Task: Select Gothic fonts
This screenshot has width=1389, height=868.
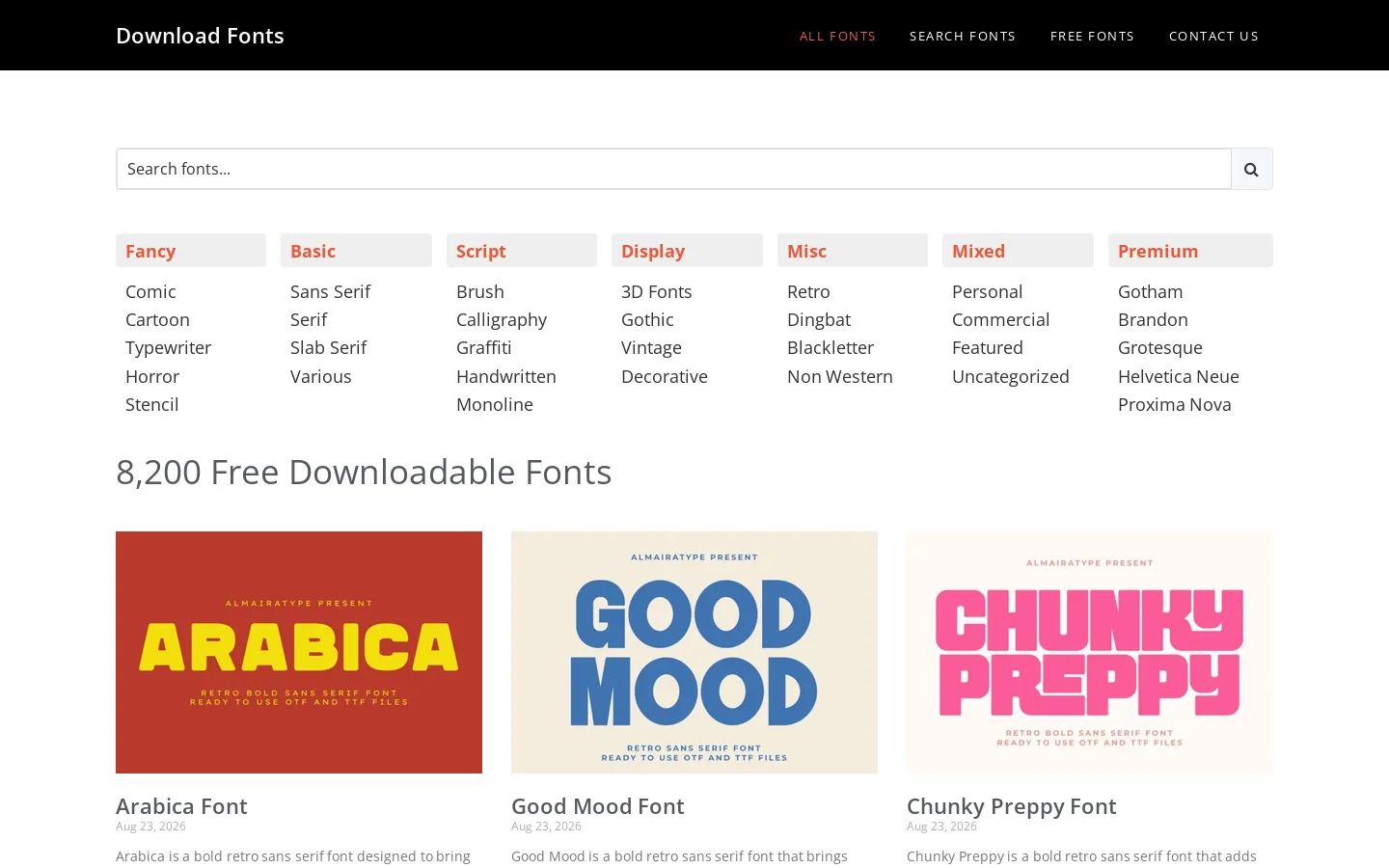Action: pos(647,319)
